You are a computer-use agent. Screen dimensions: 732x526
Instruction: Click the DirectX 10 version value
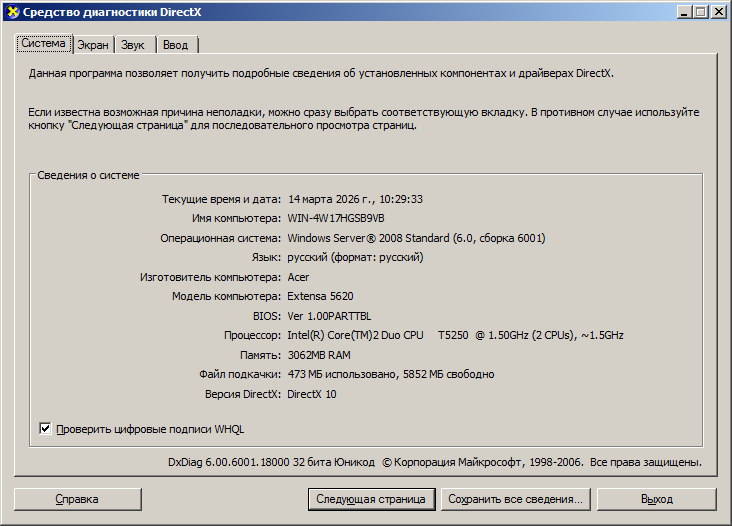[x=312, y=394]
